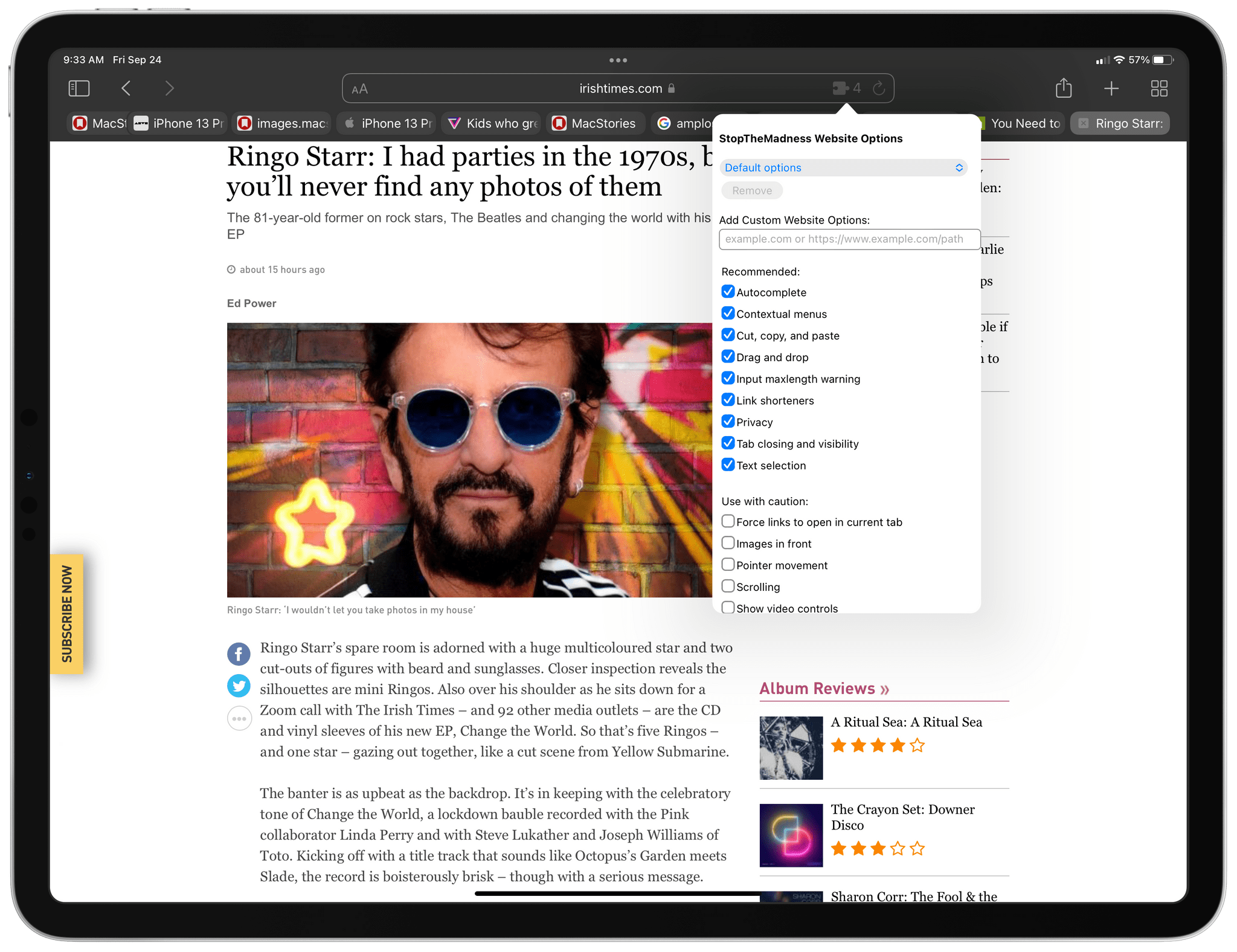Share article on Twitter
Image resolution: width=1237 pixels, height=952 pixels.
(x=239, y=686)
